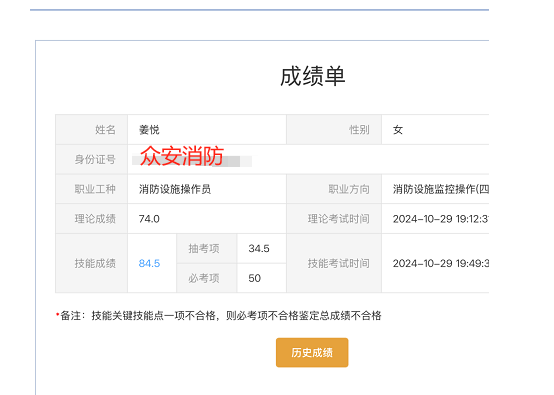Image resolution: width=554 pixels, height=395 pixels.
Task: Click the 抽考项 label cell
Action: pos(207,248)
